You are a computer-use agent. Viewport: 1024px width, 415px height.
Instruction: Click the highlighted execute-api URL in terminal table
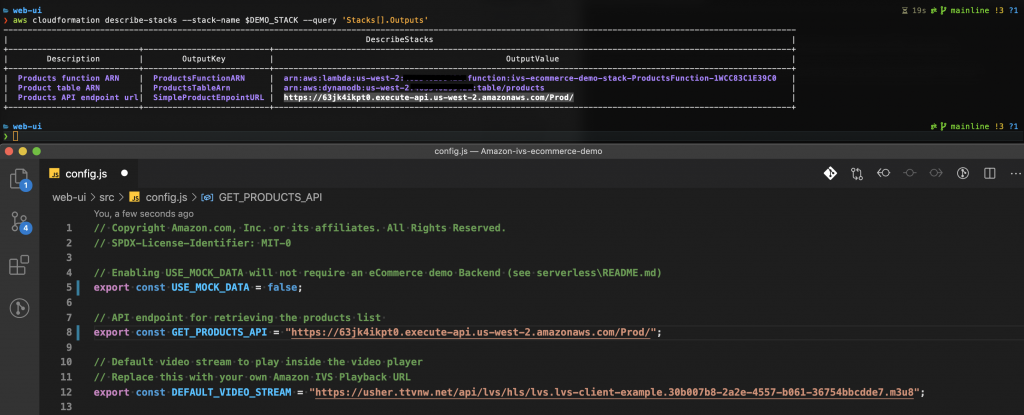click(428, 97)
